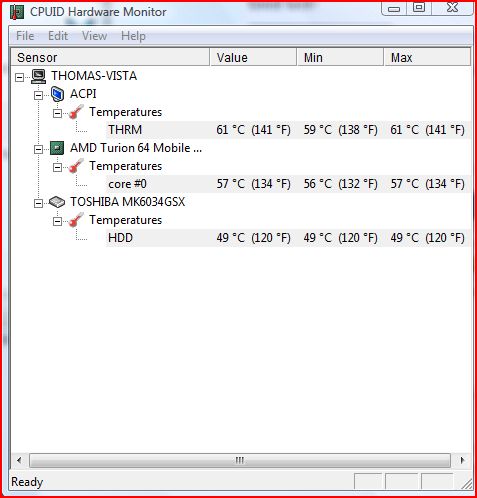
Task: Click the thermometer icon under ACPI
Action: [76, 112]
